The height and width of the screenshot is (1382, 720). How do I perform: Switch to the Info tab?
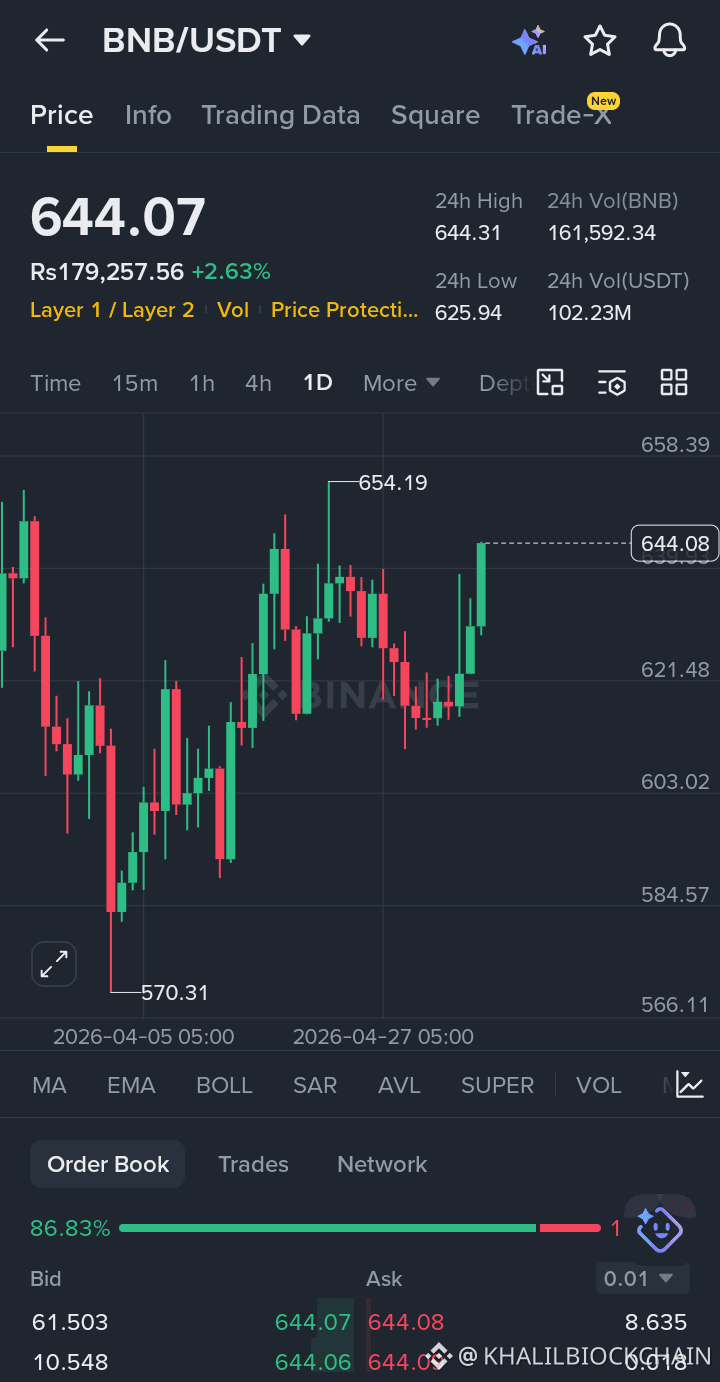tap(148, 115)
